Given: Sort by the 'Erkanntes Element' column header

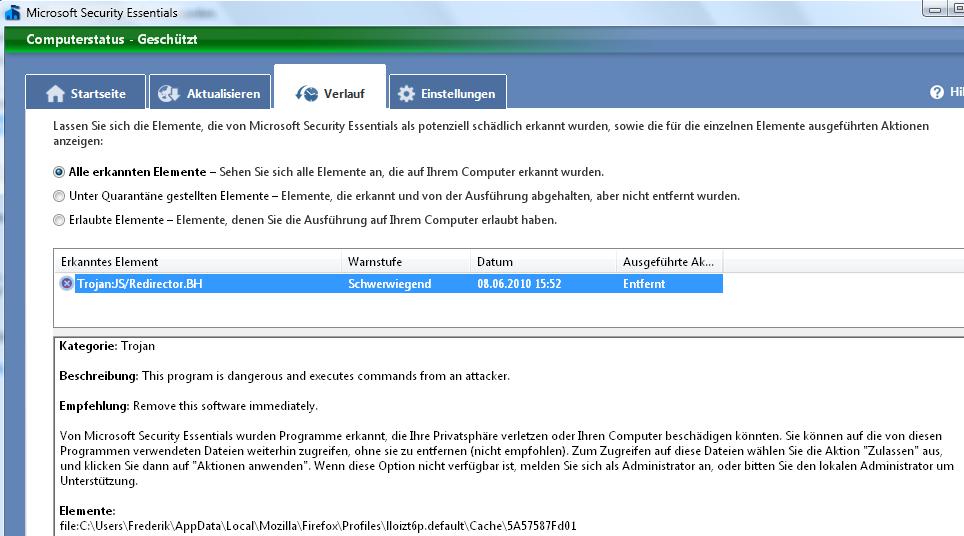Looking at the screenshot, I should click(x=197, y=262).
